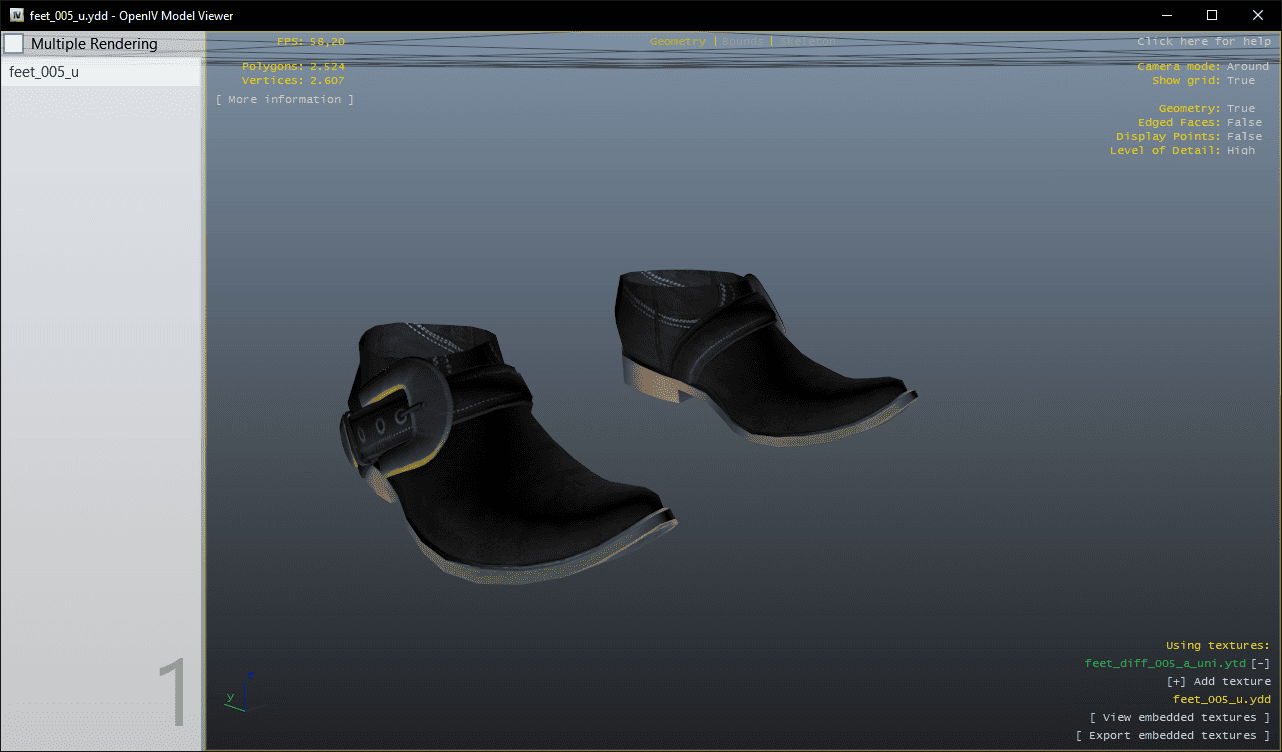Toggle the Geometry True setting
Viewport: 1282px width, 752px height.
[1240, 109]
